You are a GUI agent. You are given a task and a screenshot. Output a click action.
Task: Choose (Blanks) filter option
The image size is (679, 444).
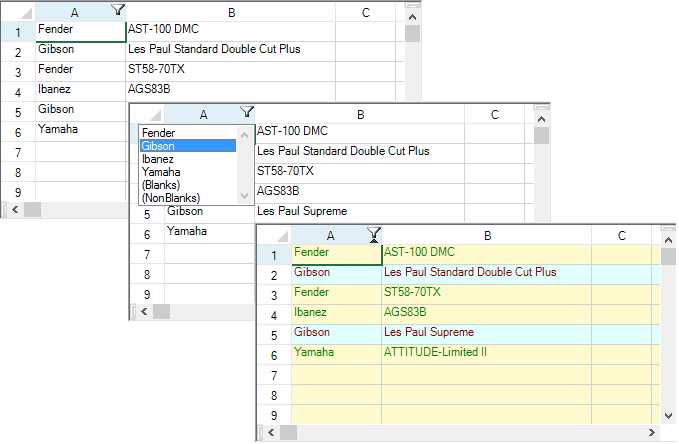[161, 185]
